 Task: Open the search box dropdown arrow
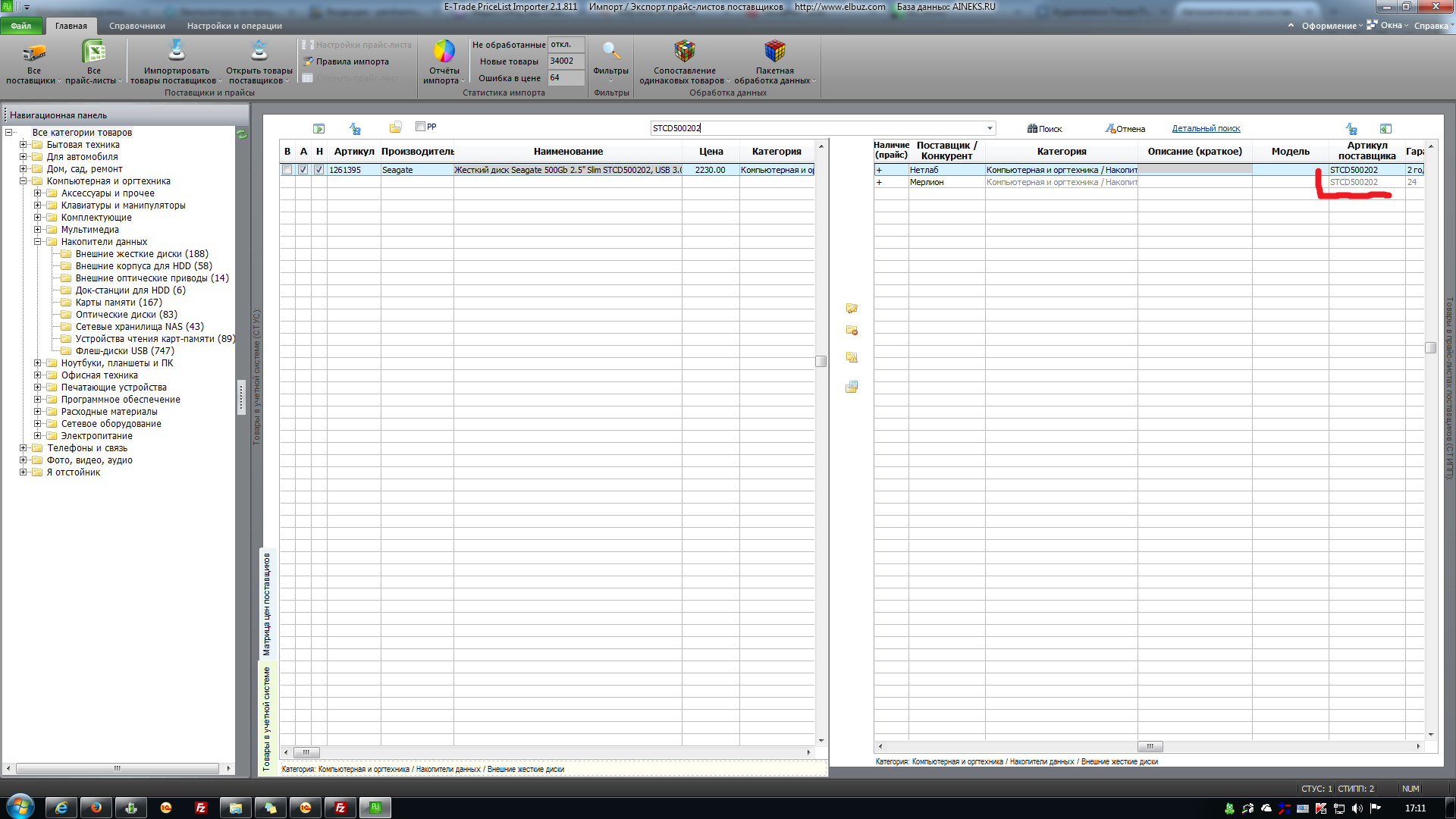point(990,128)
